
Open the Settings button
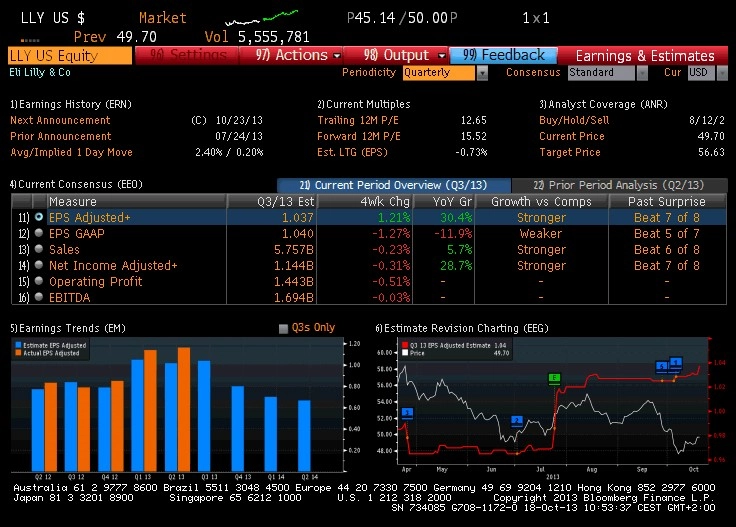tap(187, 55)
